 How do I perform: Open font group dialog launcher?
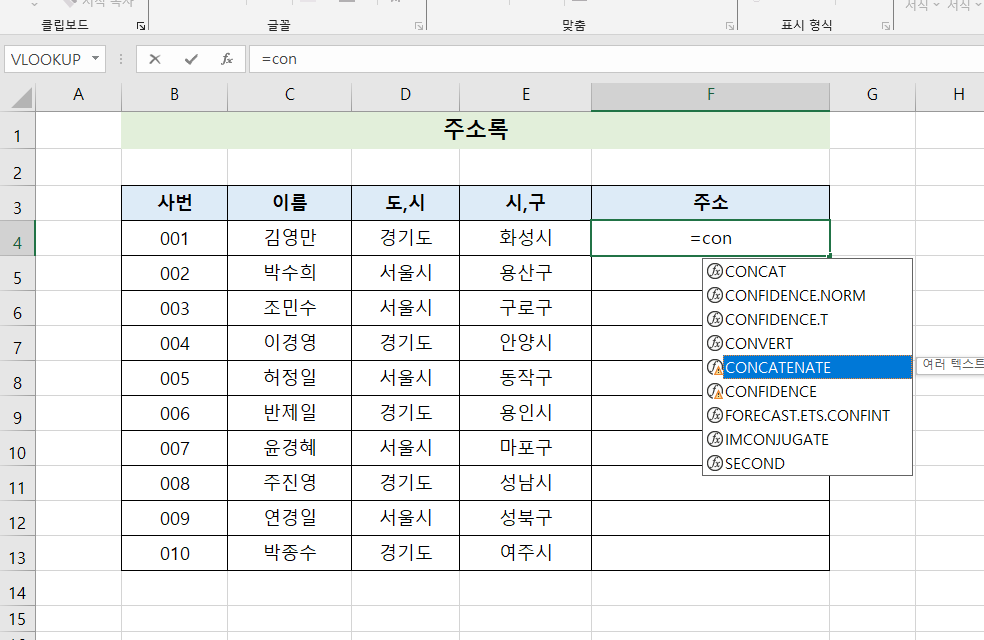(x=419, y=26)
